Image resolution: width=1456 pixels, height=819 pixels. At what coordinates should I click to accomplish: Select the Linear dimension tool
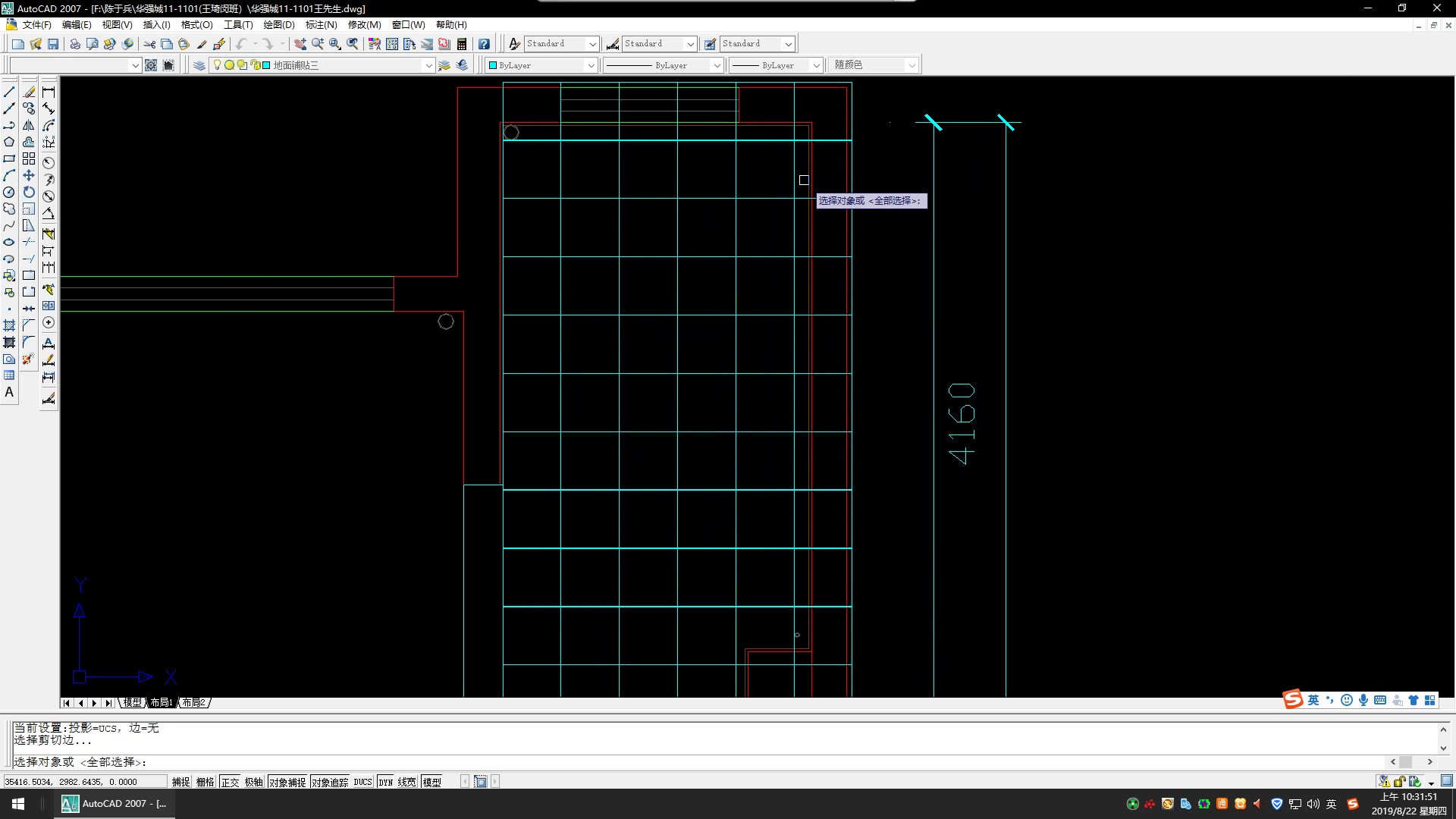[49, 92]
